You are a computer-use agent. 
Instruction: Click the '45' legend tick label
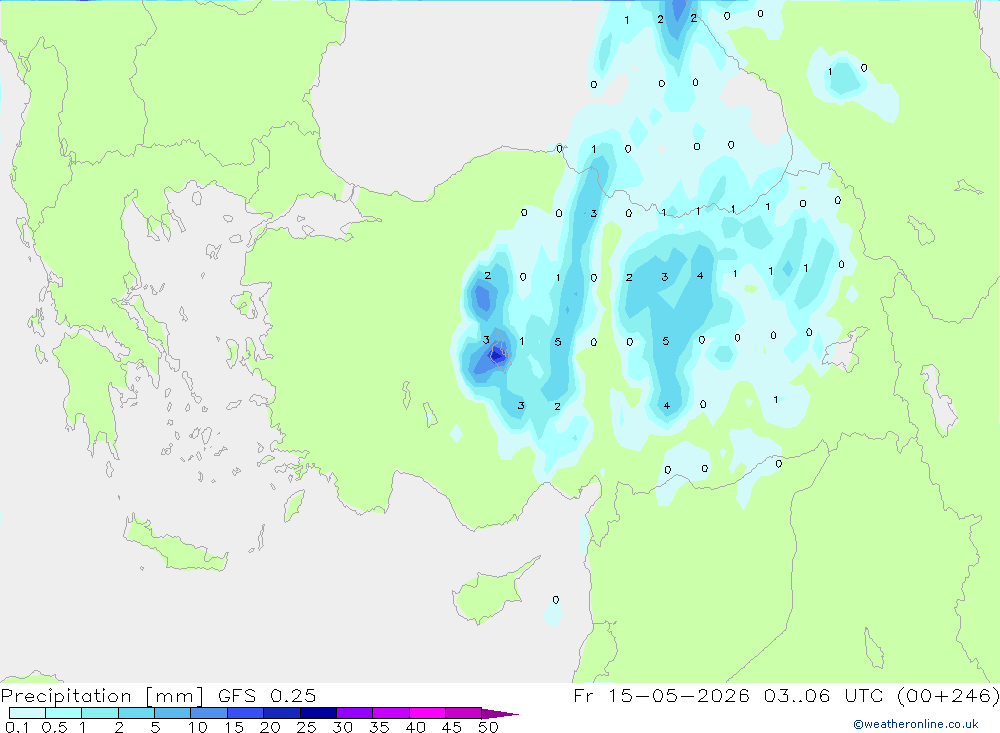(x=452, y=727)
